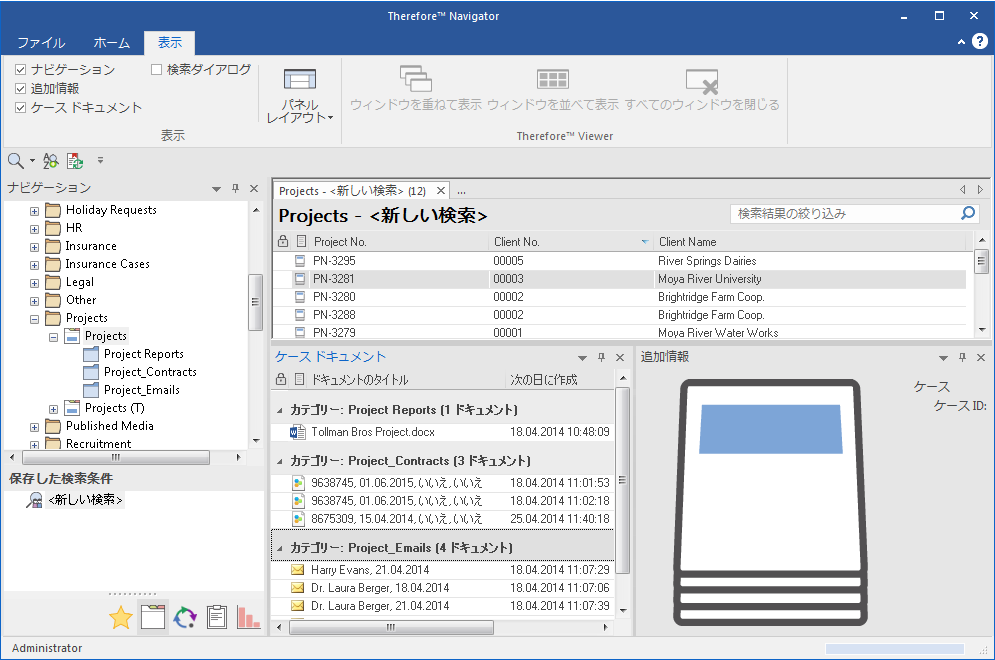Toggle the ケース ドキュメント checkbox

pyautogui.click(x=20, y=107)
